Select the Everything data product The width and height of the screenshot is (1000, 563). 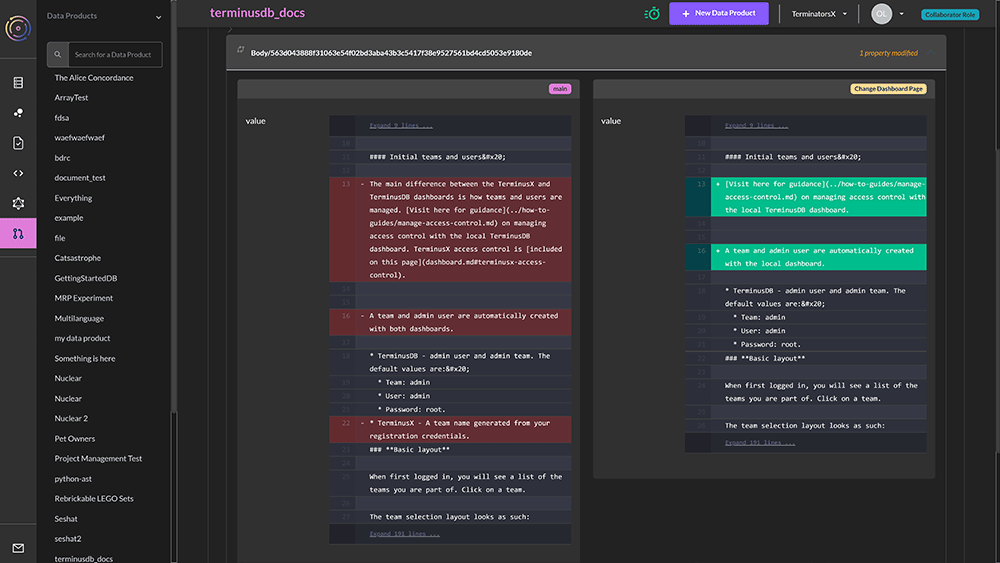coord(73,198)
